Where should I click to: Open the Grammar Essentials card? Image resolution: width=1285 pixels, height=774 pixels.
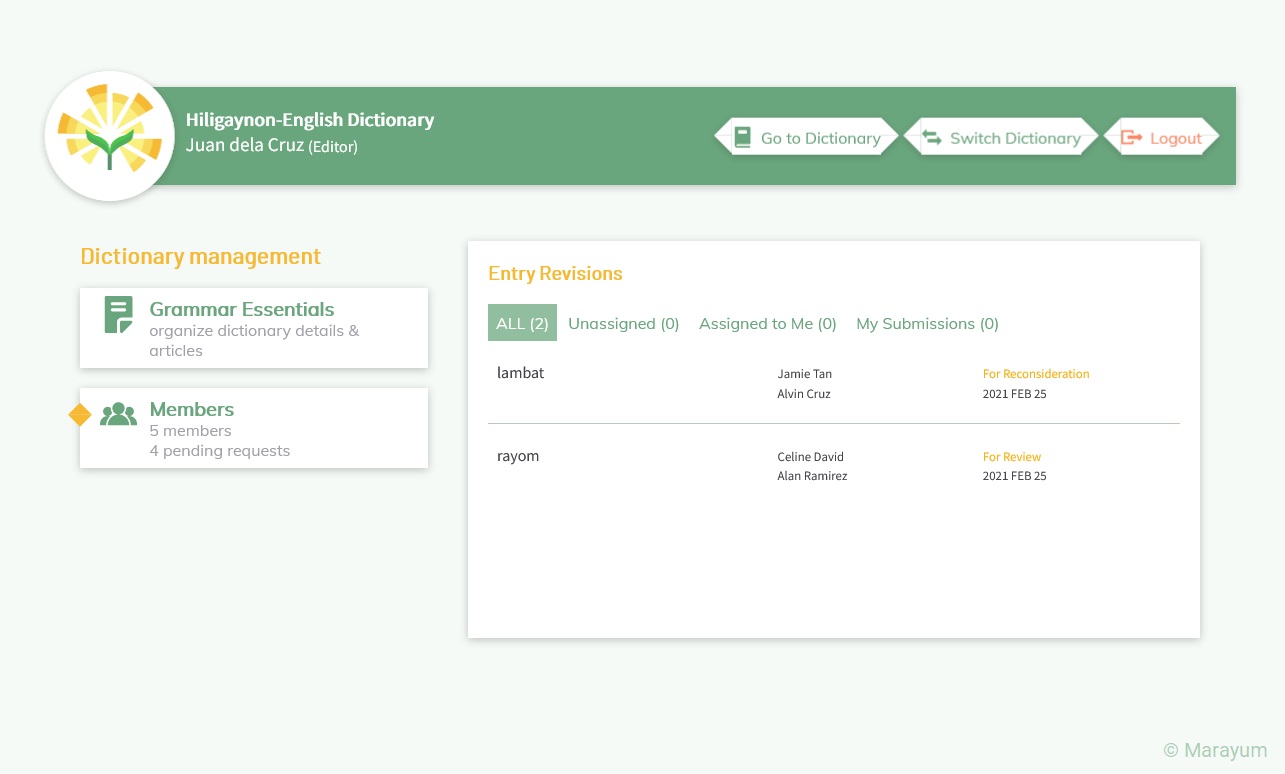point(254,328)
